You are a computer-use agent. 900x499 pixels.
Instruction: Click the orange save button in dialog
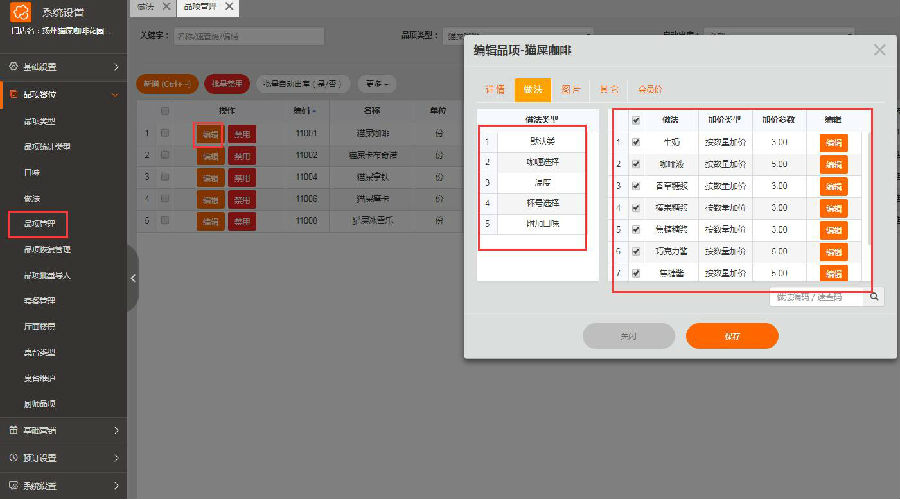[x=732, y=336]
